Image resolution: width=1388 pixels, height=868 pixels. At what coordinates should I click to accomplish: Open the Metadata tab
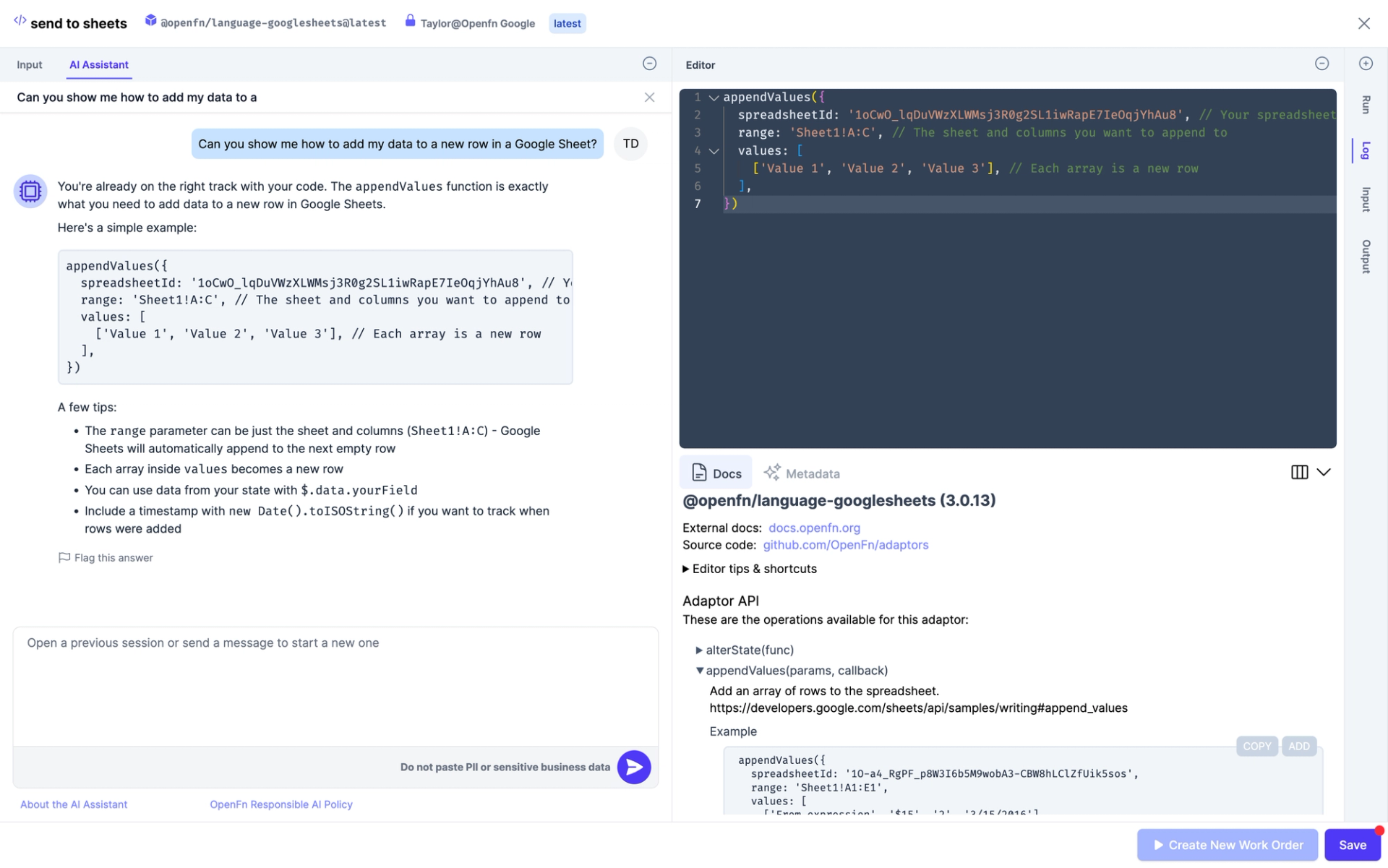[x=802, y=473]
